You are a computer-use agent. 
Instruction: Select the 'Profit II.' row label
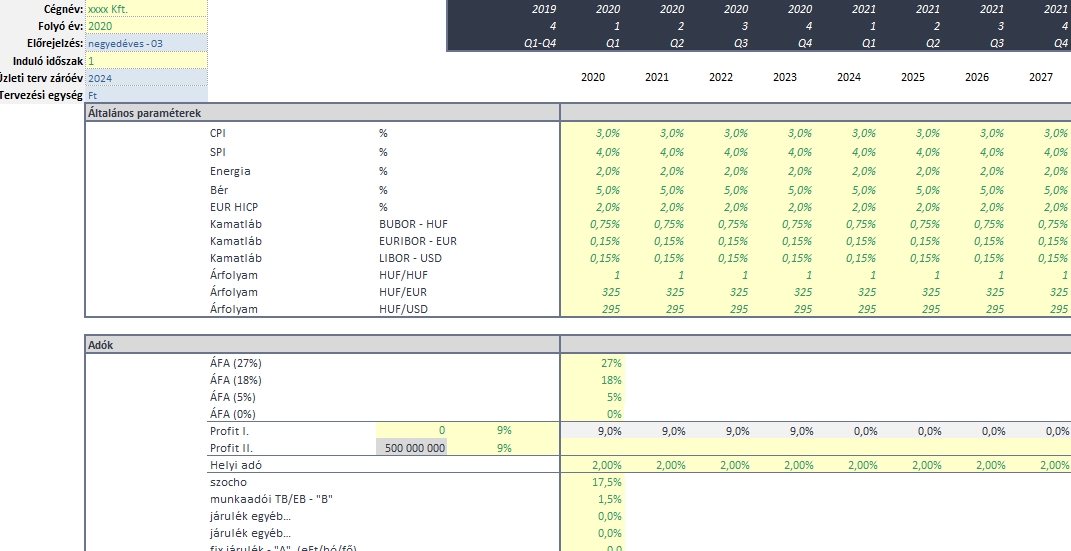[231, 448]
